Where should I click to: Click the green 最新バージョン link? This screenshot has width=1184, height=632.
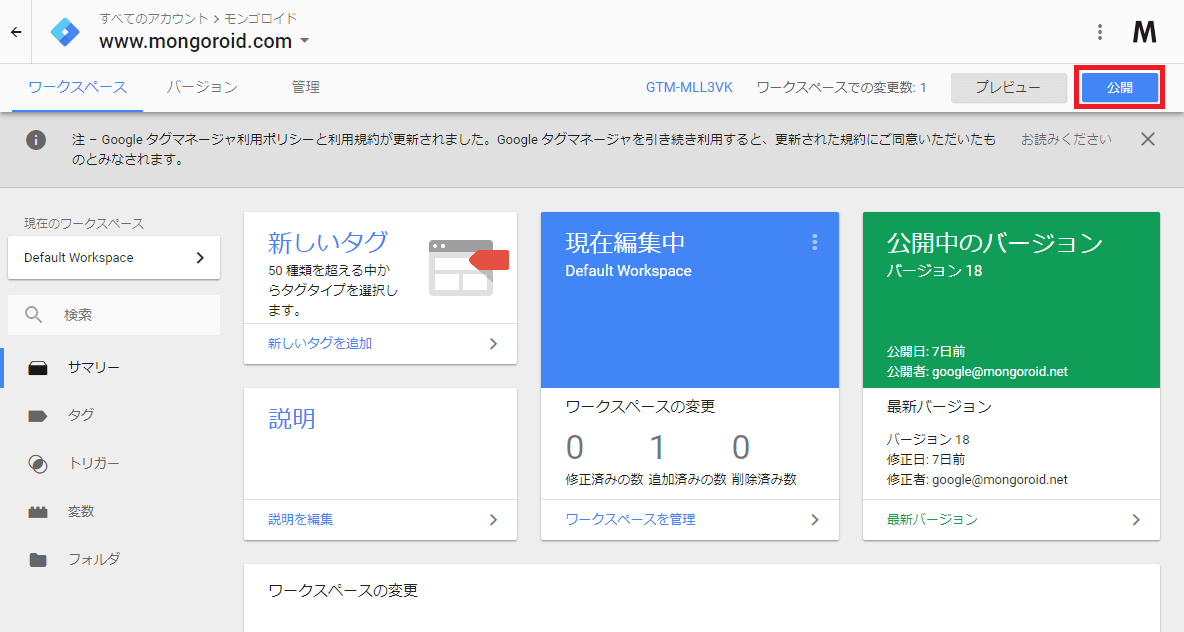click(932, 519)
